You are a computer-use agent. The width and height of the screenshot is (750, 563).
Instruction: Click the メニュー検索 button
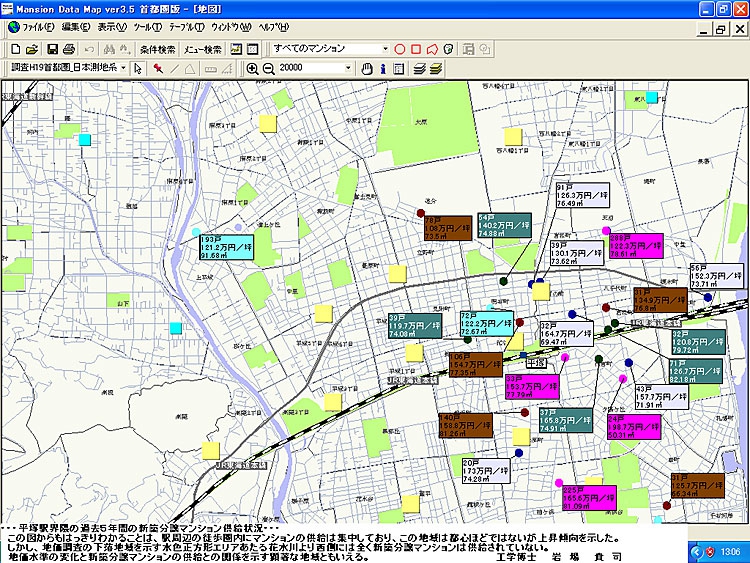click(203, 49)
